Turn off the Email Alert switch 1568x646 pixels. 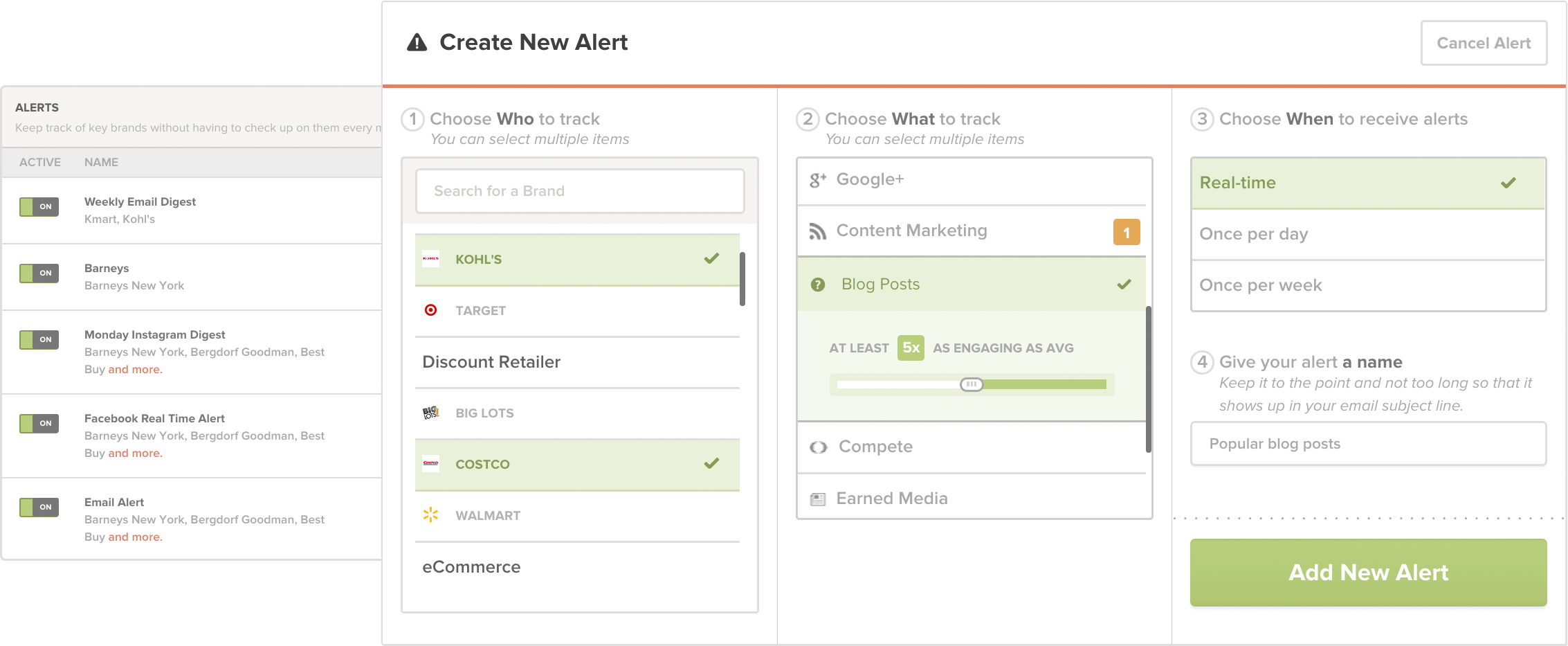click(x=39, y=508)
